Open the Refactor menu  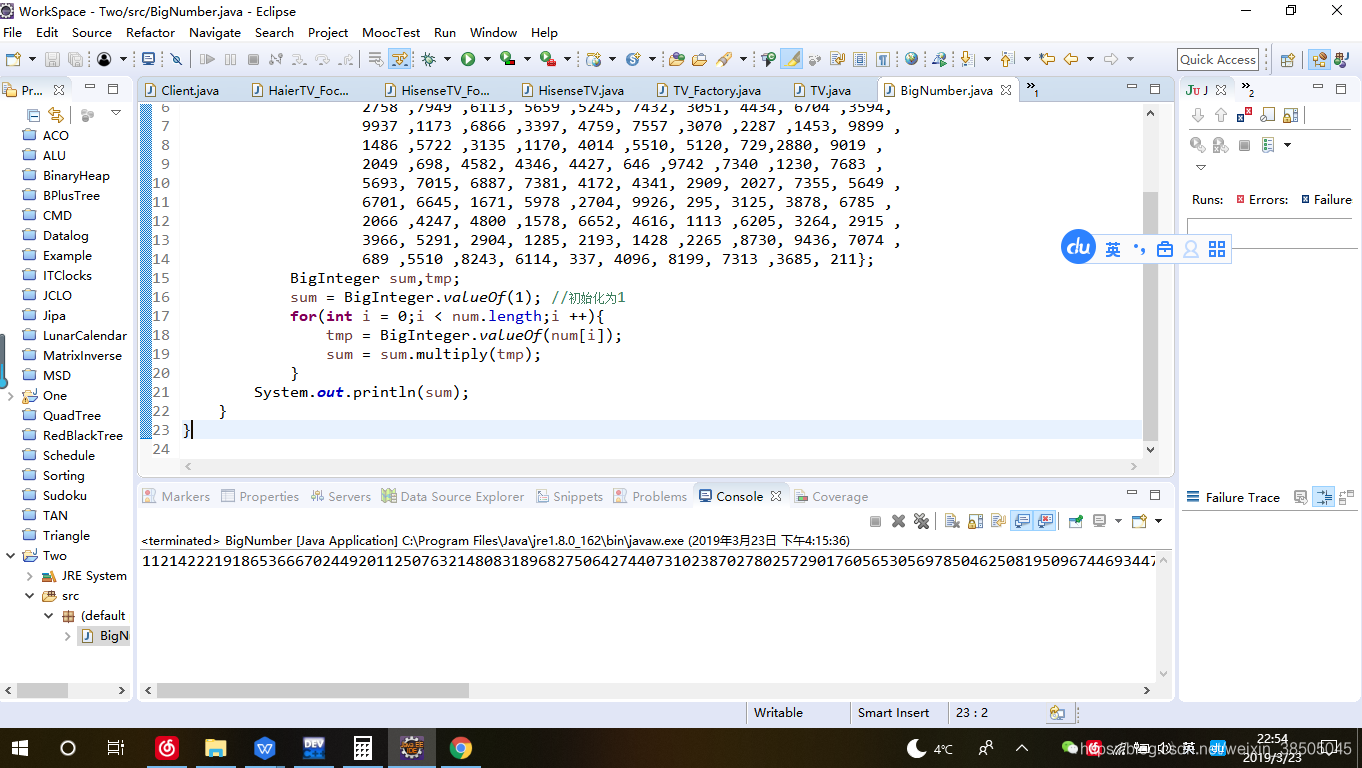[x=150, y=32]
